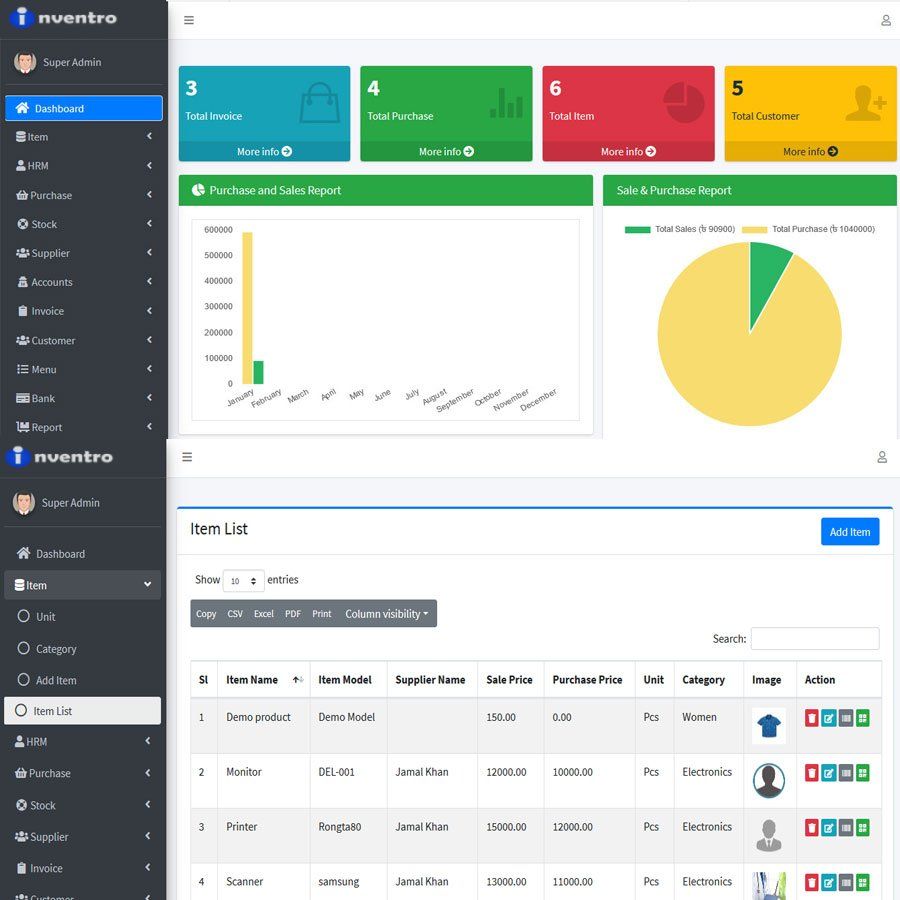Viewport: 900px width, 900px height.
Task: Click the blue Add Item button
Action: tap(849, 532)
